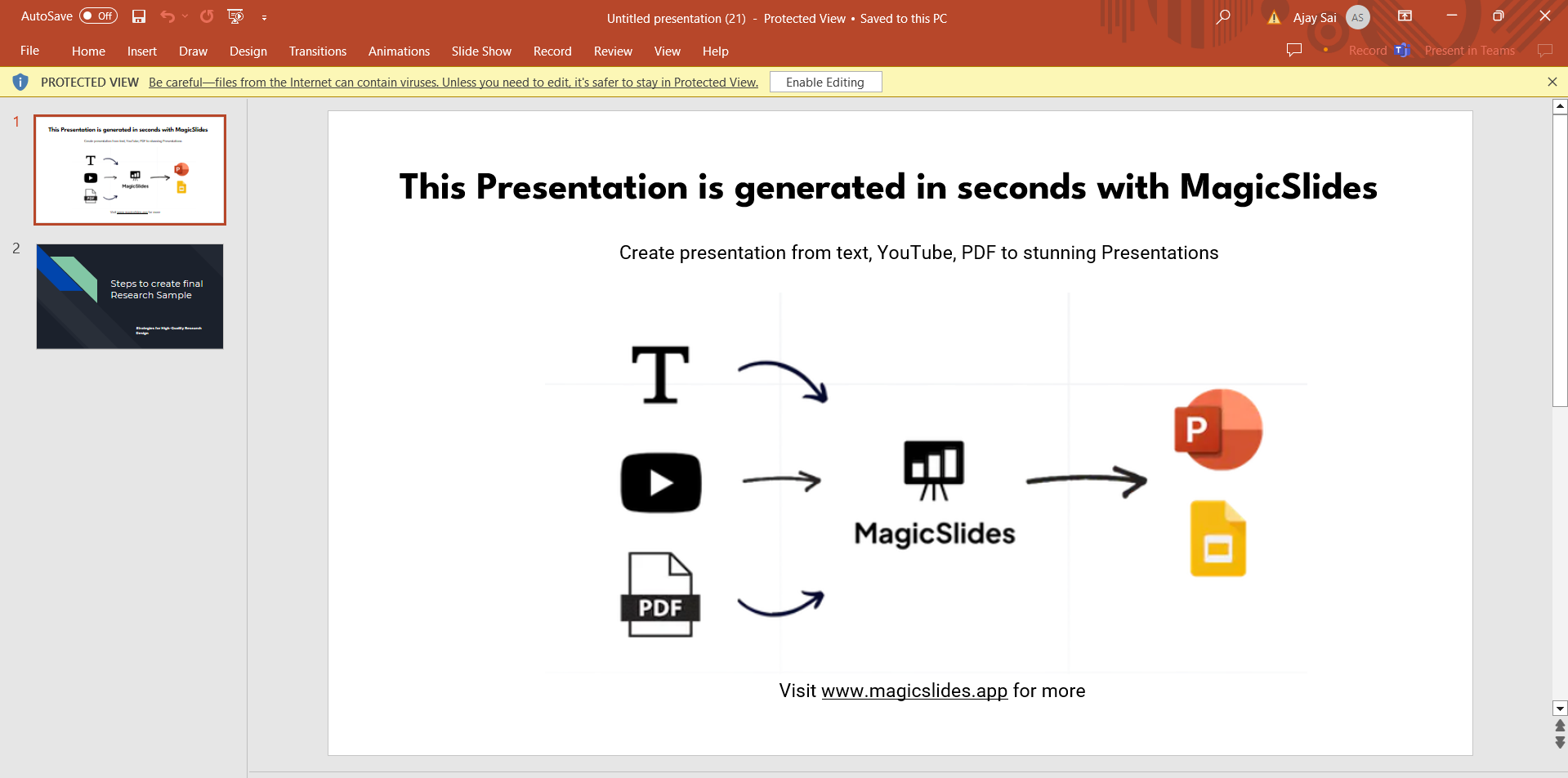The image size is (1568, 778).
Task: Select the Record ribbon tab
Action: [552, 51]
